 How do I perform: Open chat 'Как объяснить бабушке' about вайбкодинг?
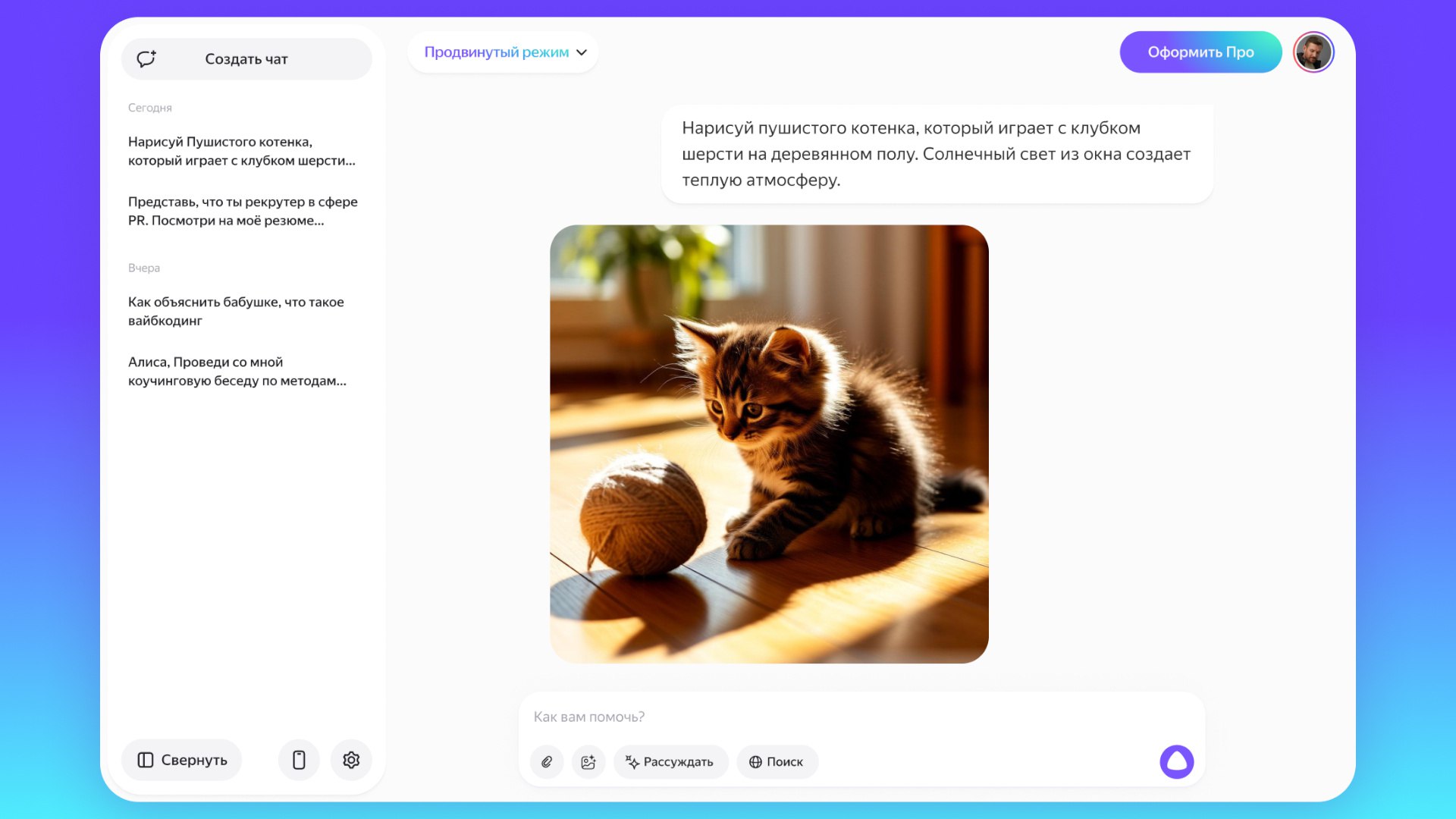tap(236, 311)
